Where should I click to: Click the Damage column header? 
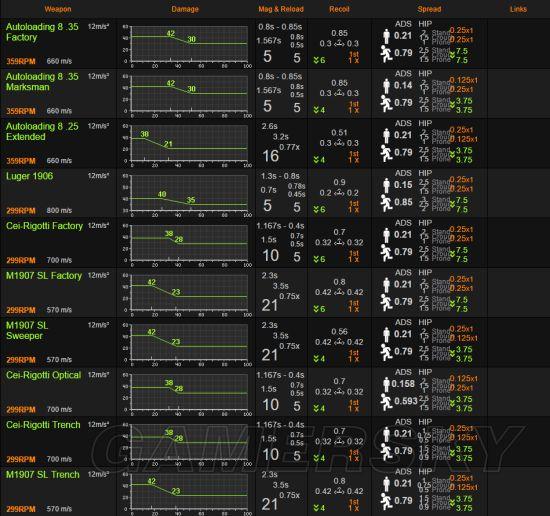tap(185, 9)
